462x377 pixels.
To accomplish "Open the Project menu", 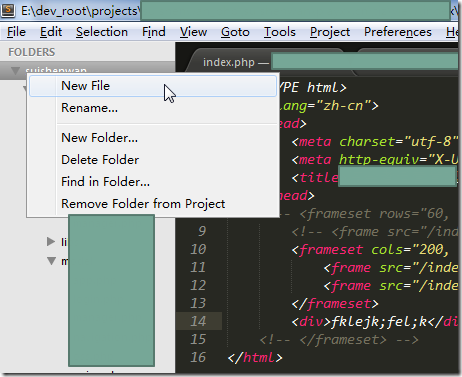I will 330,32.
